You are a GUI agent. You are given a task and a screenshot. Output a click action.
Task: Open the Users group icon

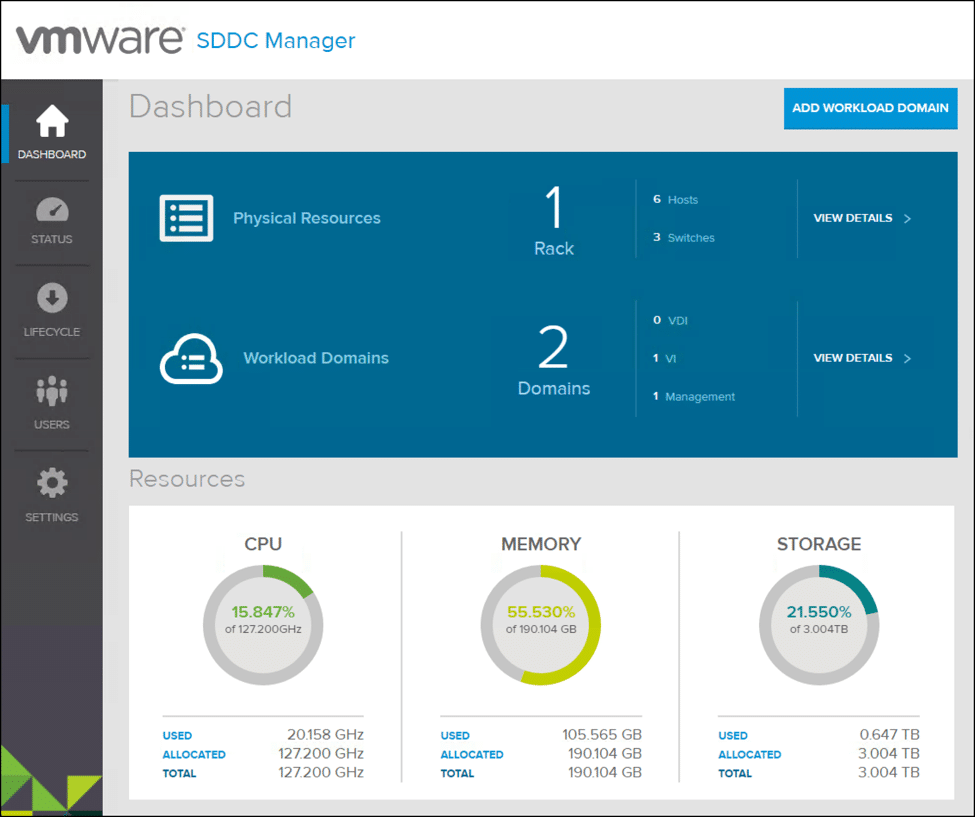tap(52, 390)
